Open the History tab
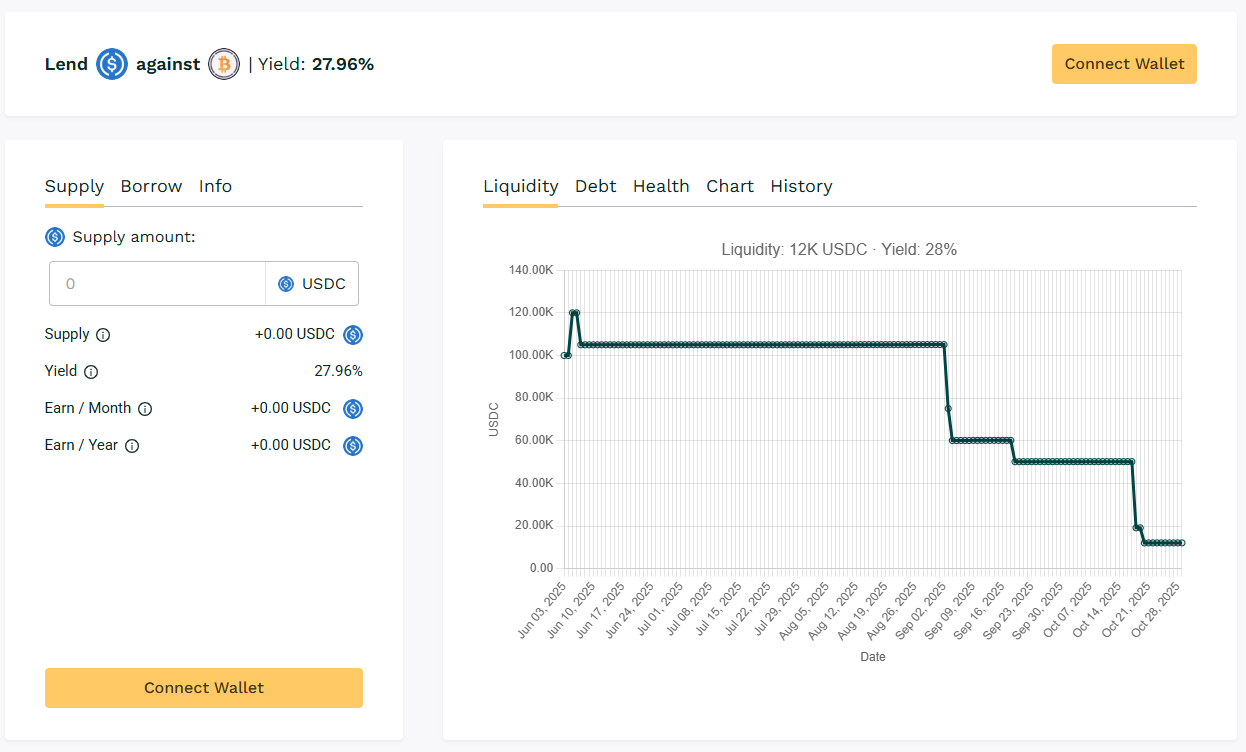This screenshot has width=1246, height=752. 801,186
